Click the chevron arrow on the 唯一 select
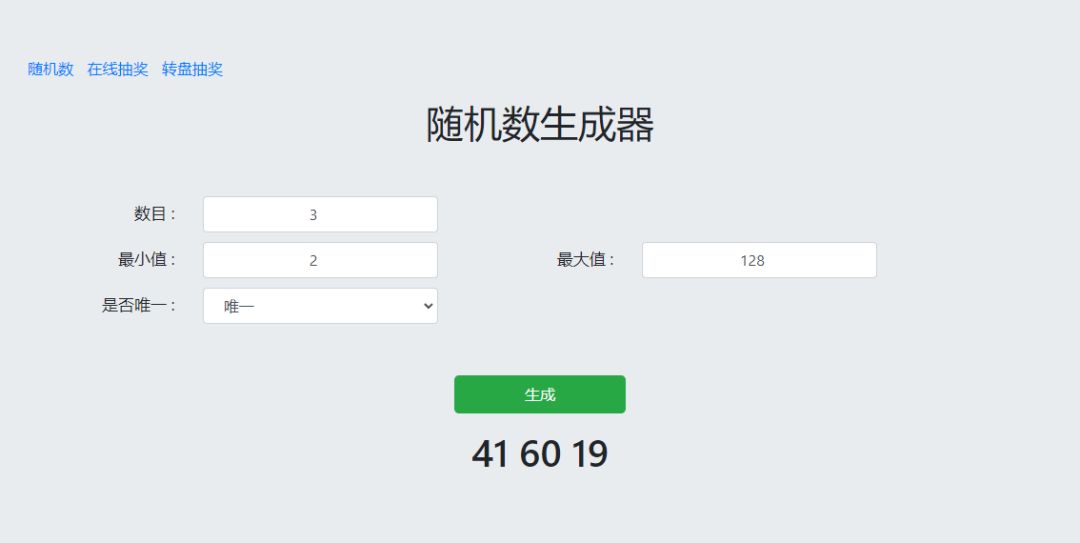The image size is (1080, 543). (x=429, y=306)
